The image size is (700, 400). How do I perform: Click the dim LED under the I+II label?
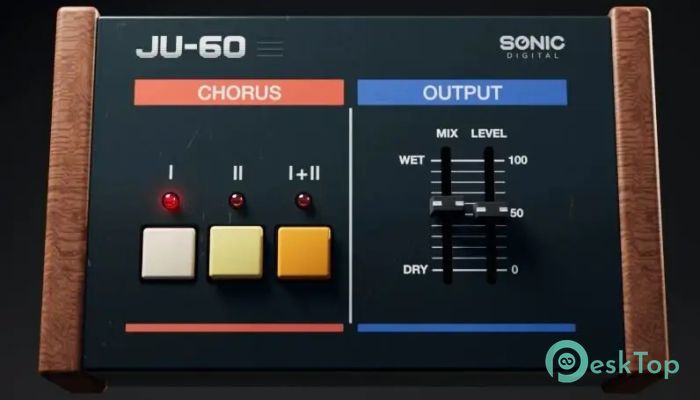pos(304,200)
